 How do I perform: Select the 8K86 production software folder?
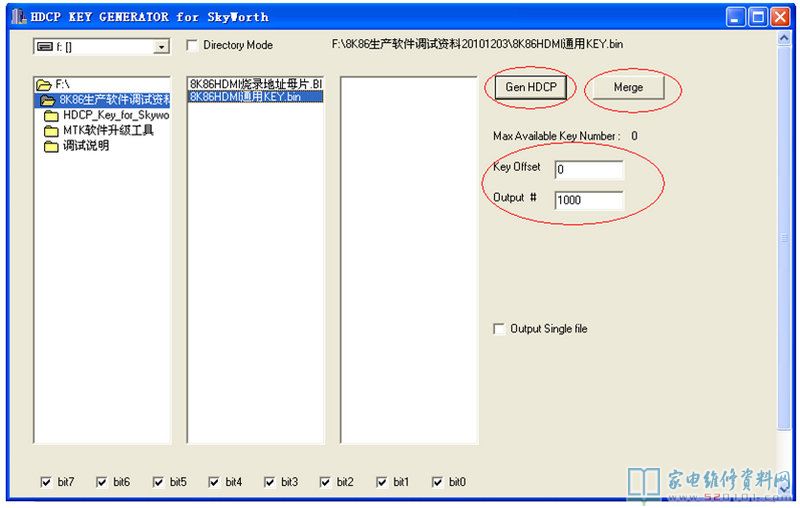point(102,99)
